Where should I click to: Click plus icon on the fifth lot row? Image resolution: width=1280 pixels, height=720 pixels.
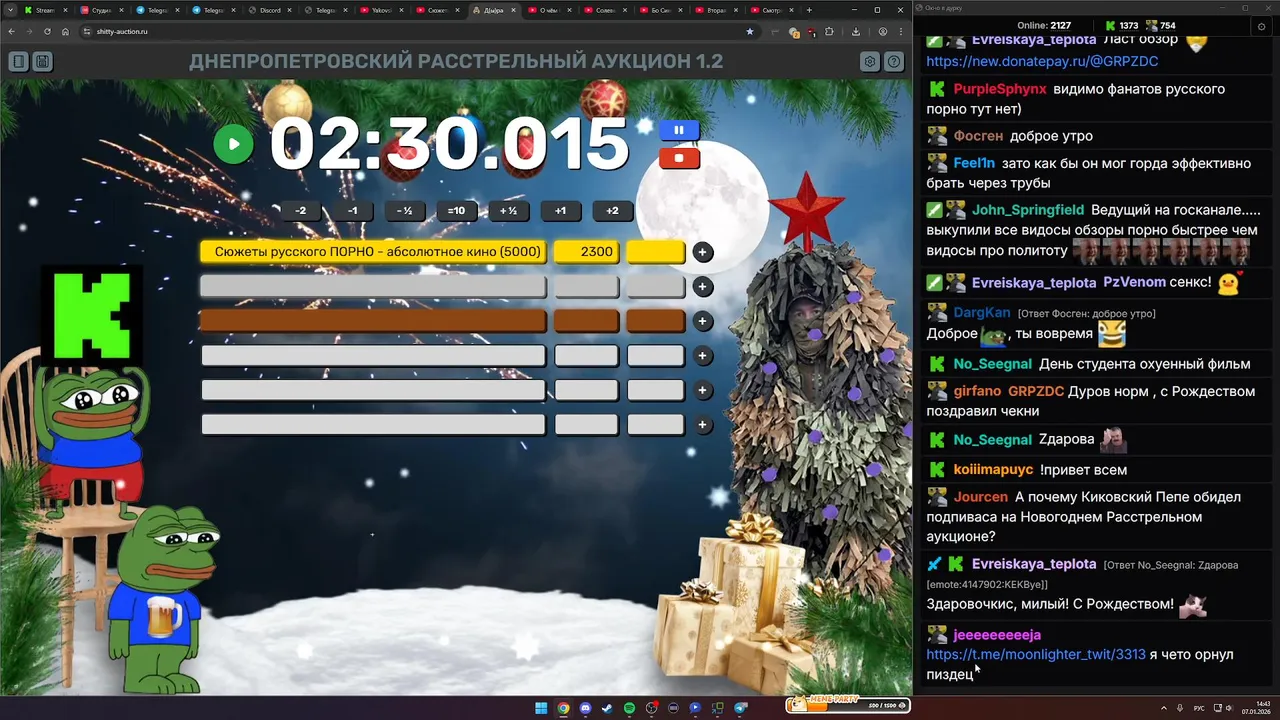[703, 390]
